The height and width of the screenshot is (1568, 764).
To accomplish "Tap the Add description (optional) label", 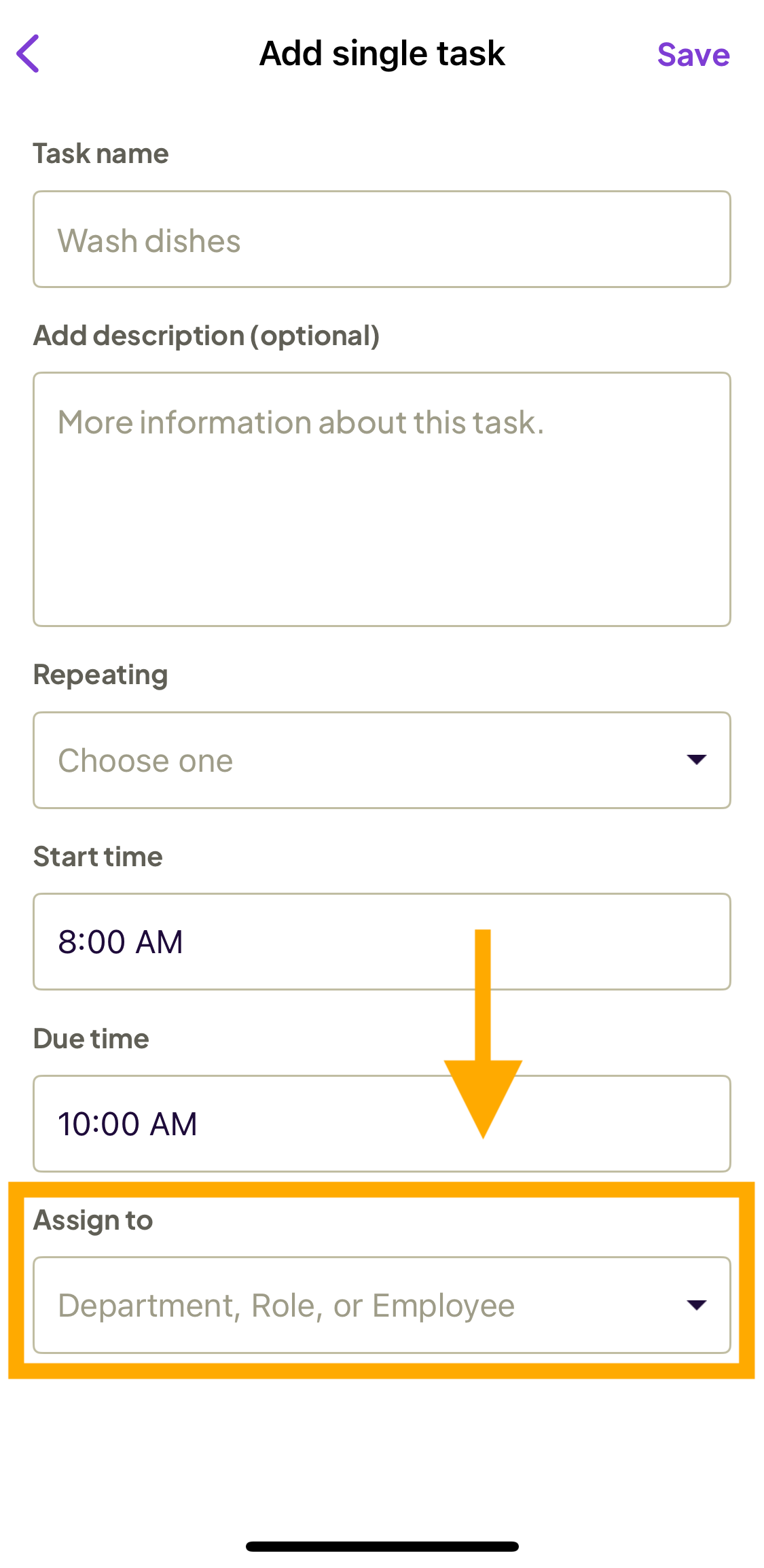I will pyautogui.click(x=206, y=336).
